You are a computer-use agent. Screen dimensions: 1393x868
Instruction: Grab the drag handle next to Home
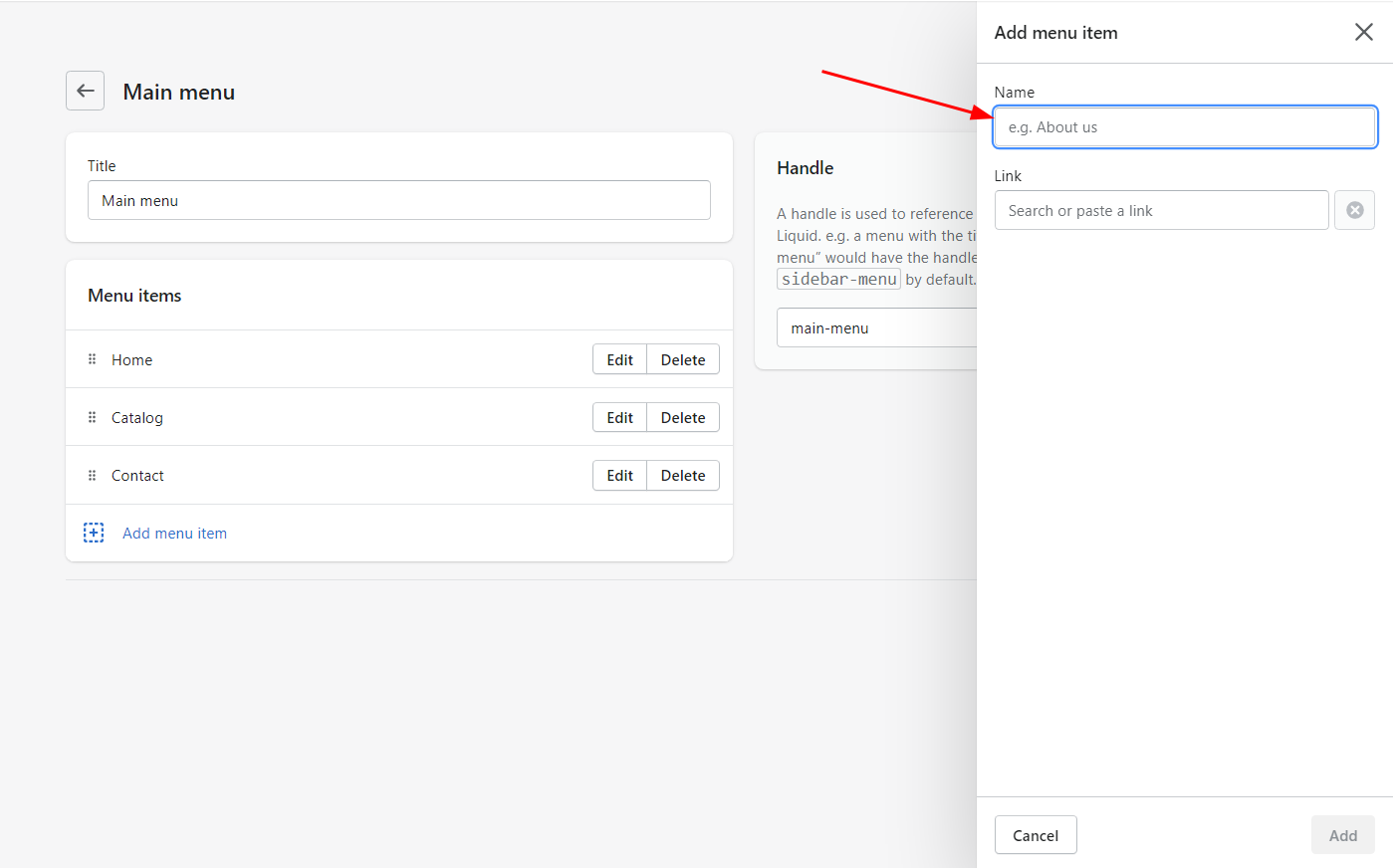point(92,359)
